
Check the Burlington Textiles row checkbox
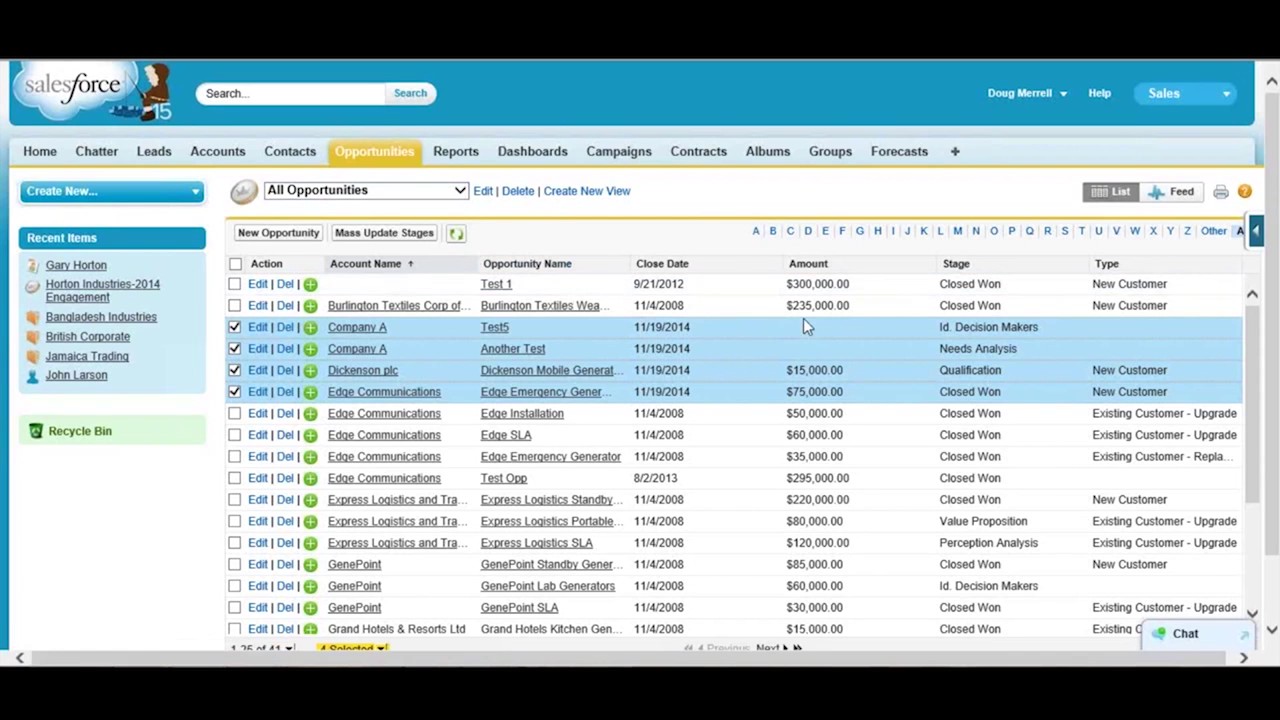point(235,306)
